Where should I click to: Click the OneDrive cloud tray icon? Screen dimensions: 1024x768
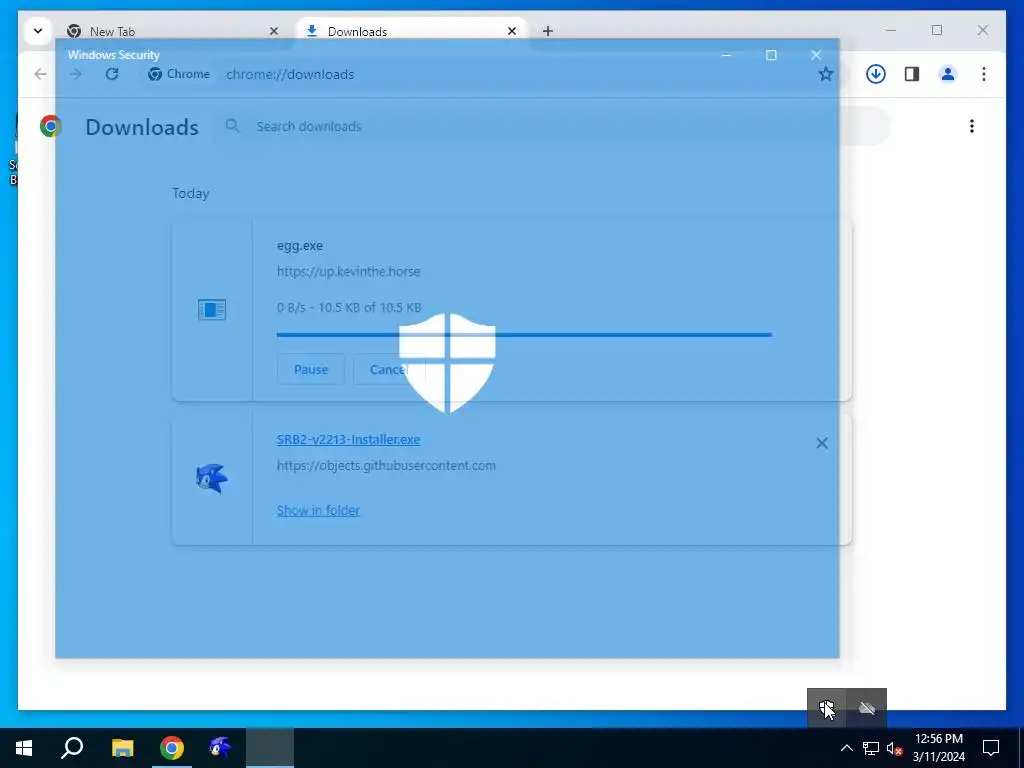[867, 708]
